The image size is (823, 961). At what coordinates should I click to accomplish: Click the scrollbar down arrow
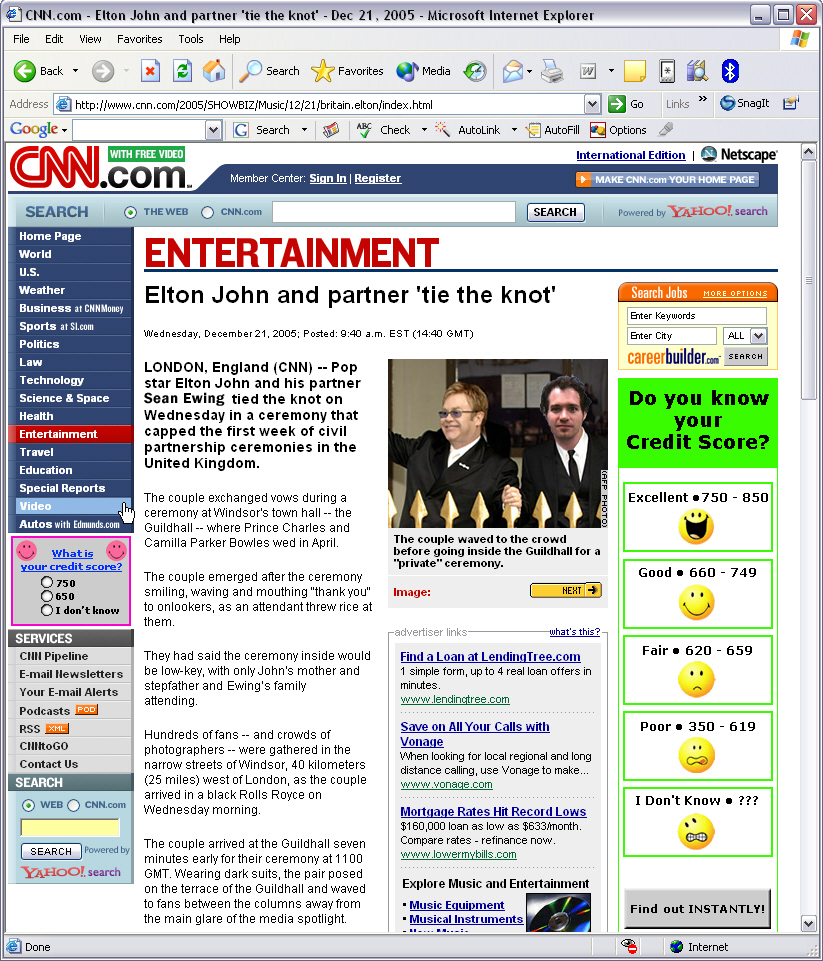click(x=808, y=922)
